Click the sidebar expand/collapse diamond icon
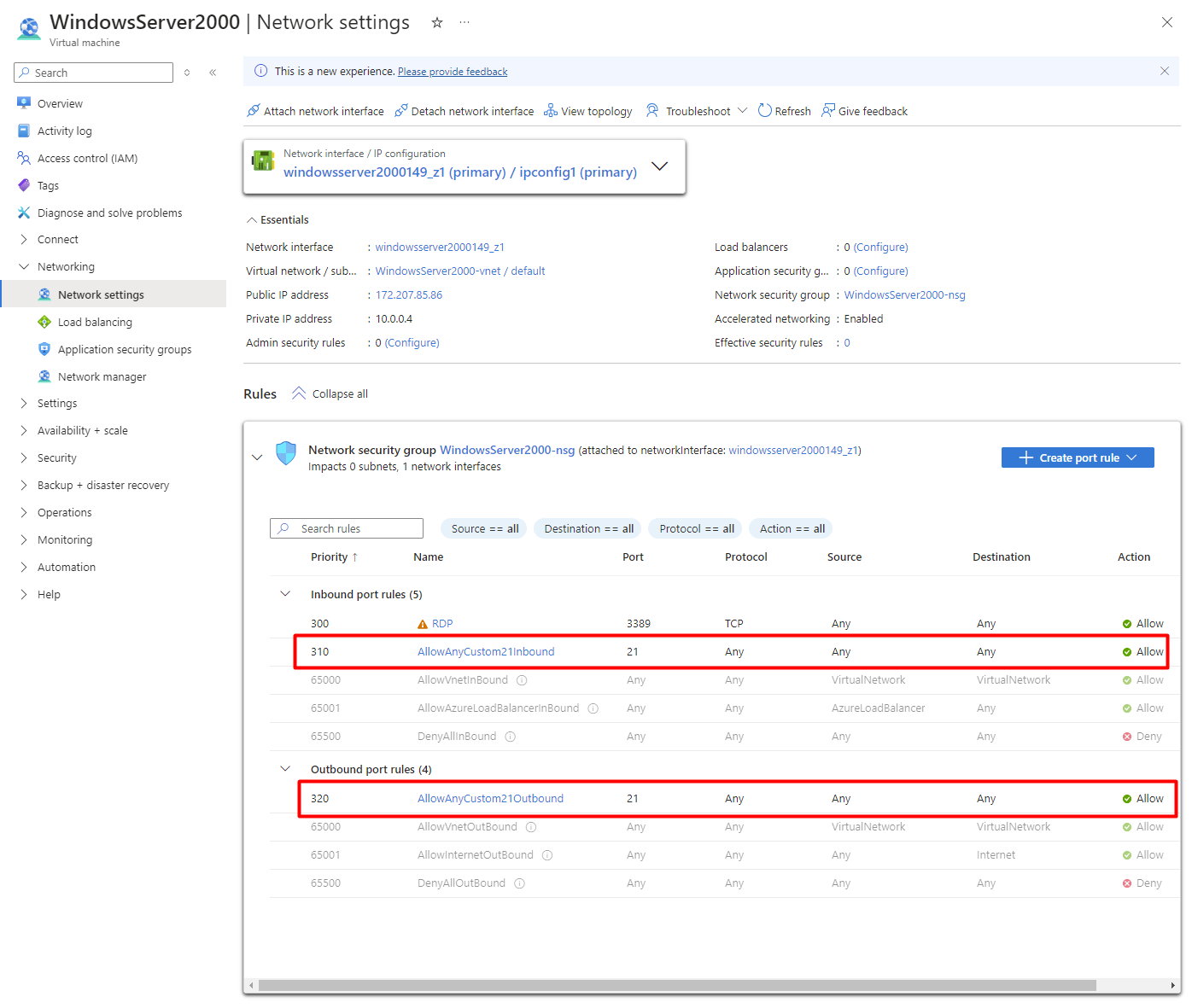Viewport: 1192px width, 1008px height. click(187, 73)
